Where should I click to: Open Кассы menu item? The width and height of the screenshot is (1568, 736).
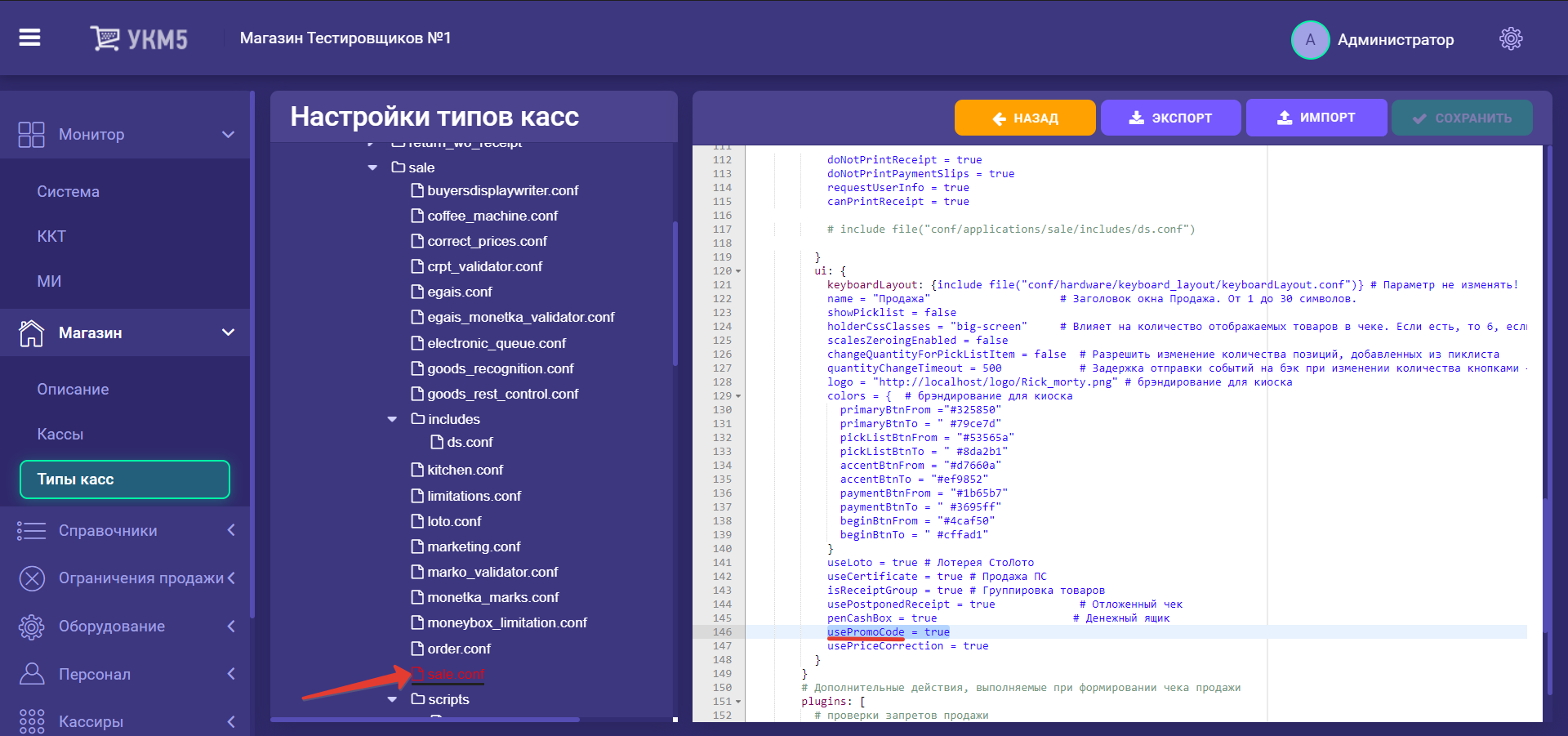[60, 435]
